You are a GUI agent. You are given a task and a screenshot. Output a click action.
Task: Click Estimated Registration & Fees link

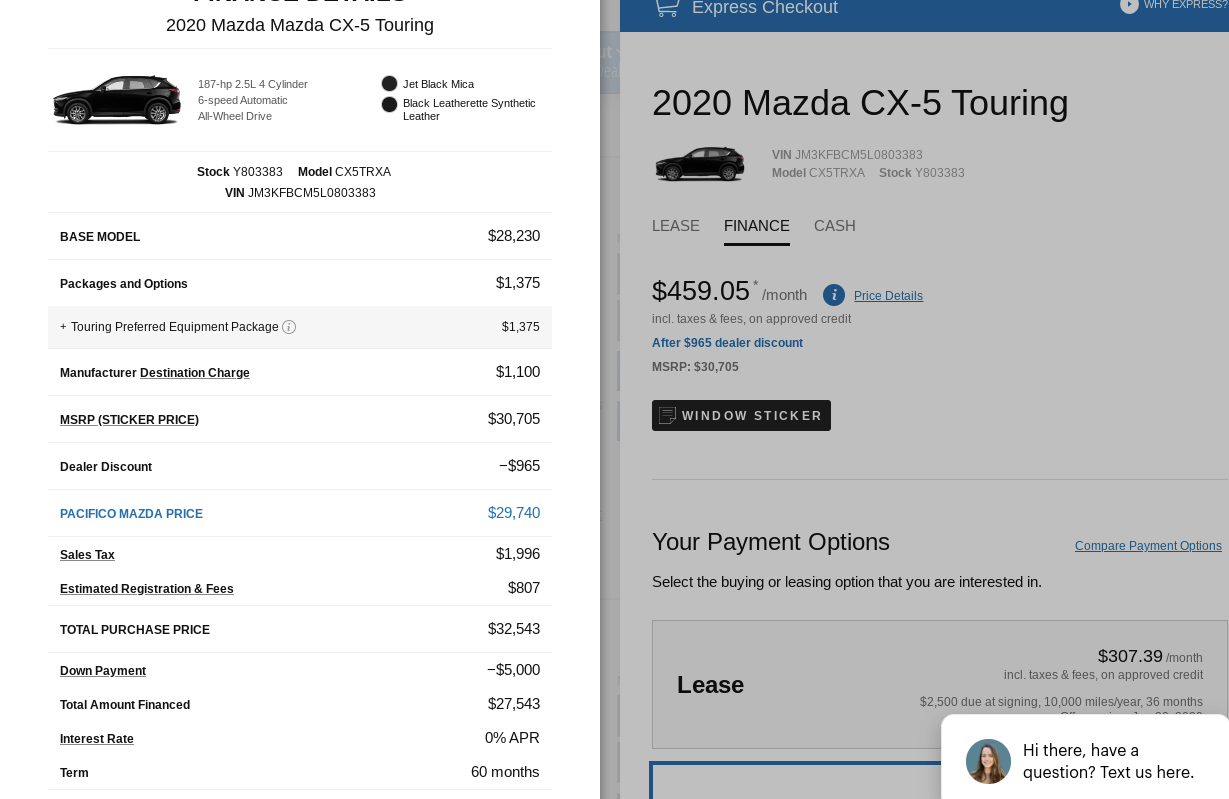(x=146, y=589)
